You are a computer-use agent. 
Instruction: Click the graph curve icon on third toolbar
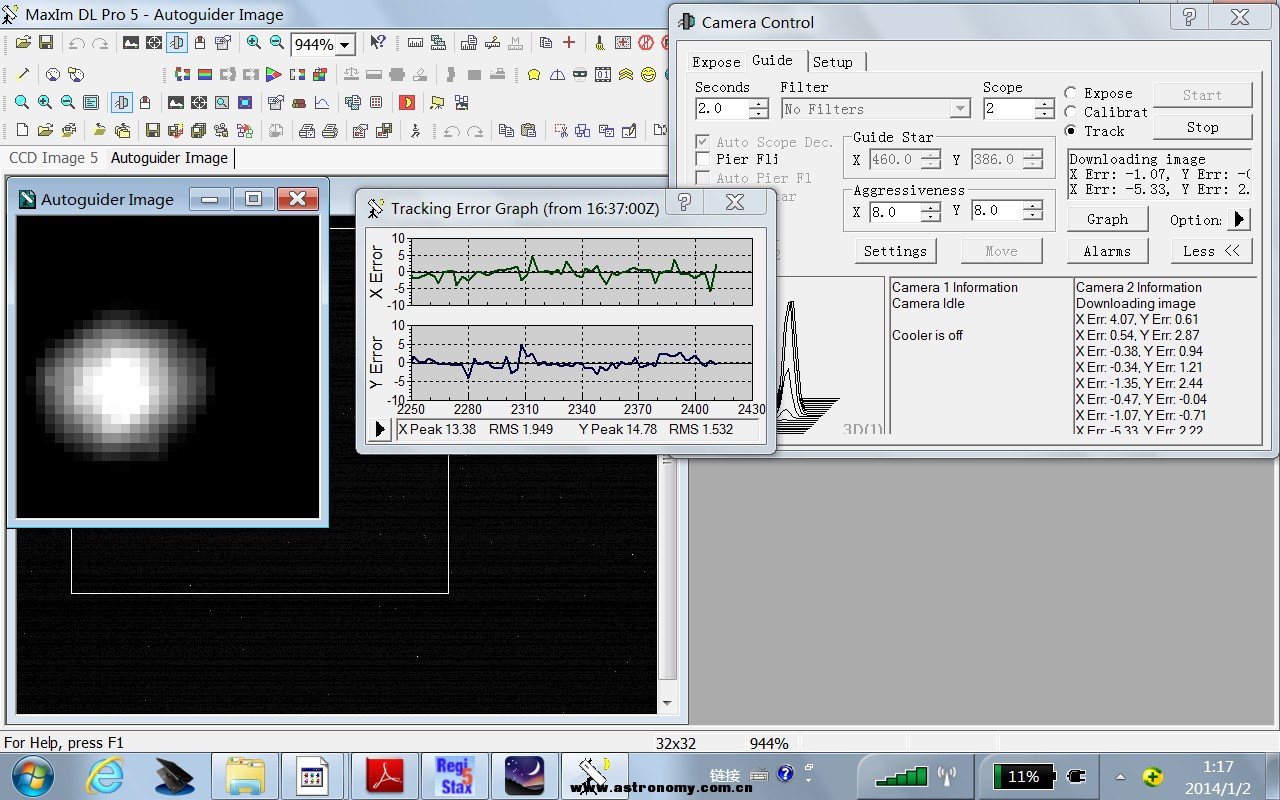click(x=322, y=102)
